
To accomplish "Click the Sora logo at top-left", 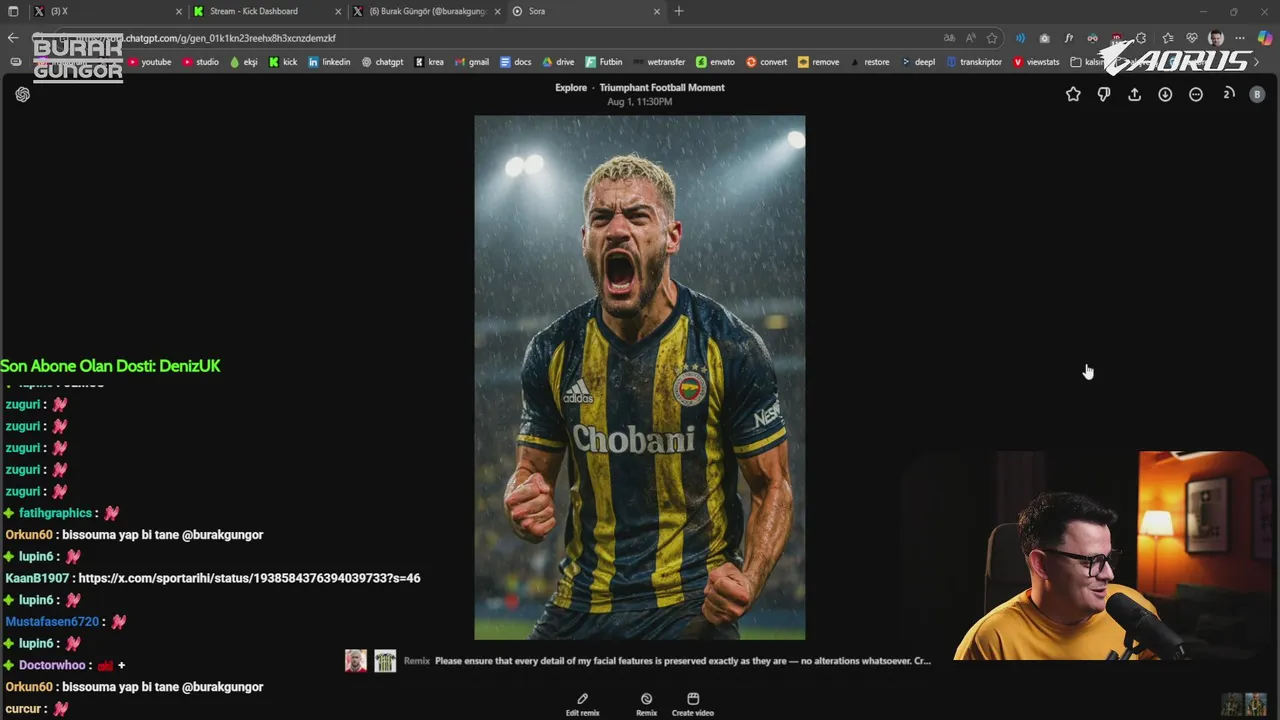I will tap(23, 94).
